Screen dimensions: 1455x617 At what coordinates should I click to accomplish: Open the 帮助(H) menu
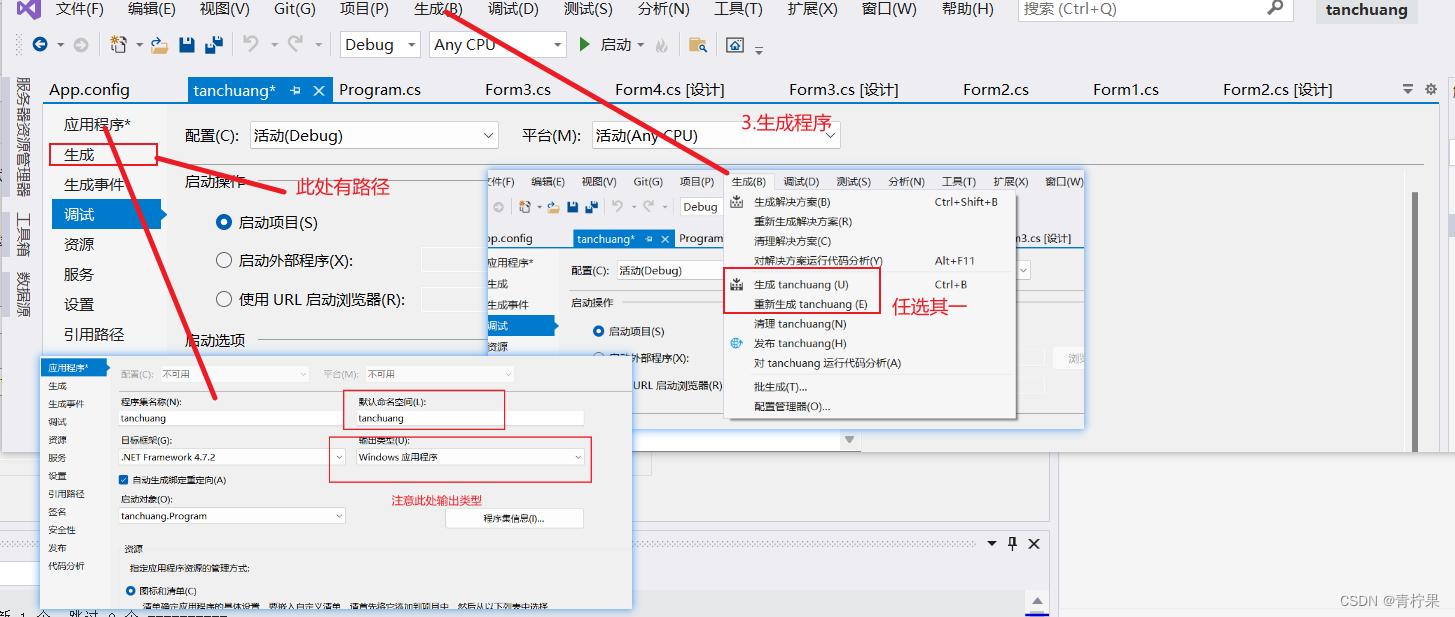pos(968,9)
